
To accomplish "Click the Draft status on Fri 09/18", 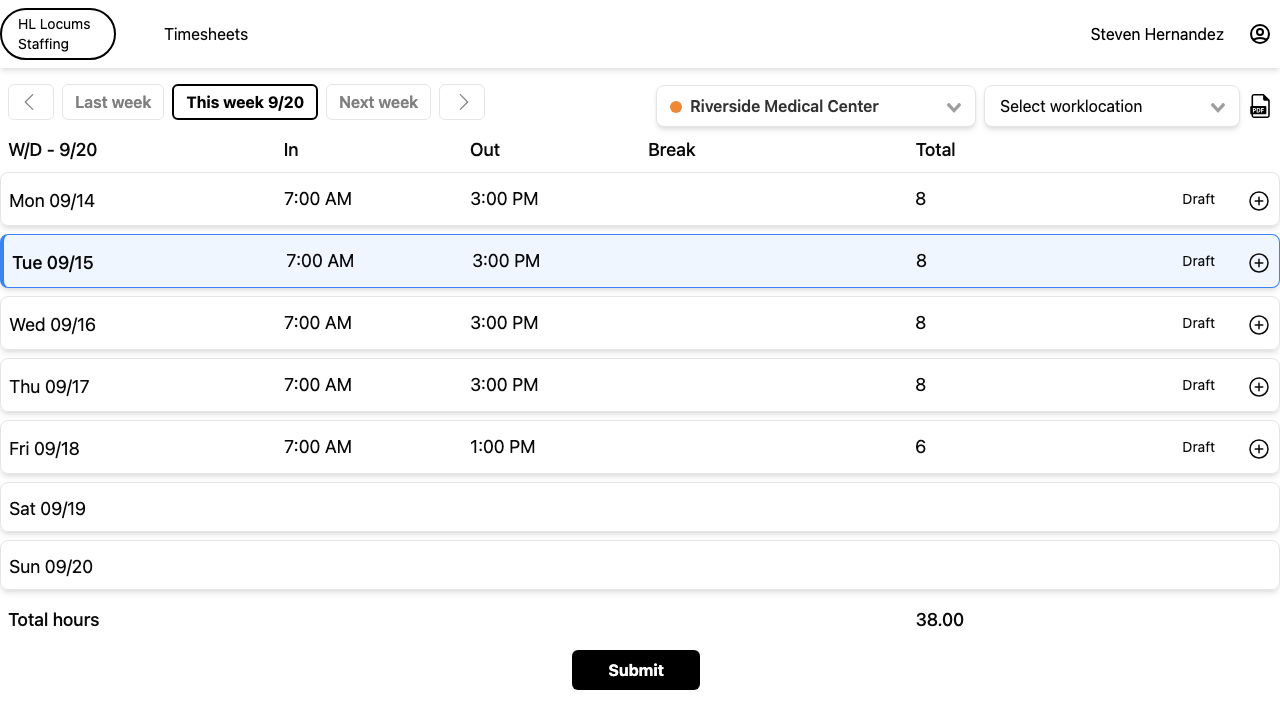I will pyautogui.click(x=1198, y=447).
